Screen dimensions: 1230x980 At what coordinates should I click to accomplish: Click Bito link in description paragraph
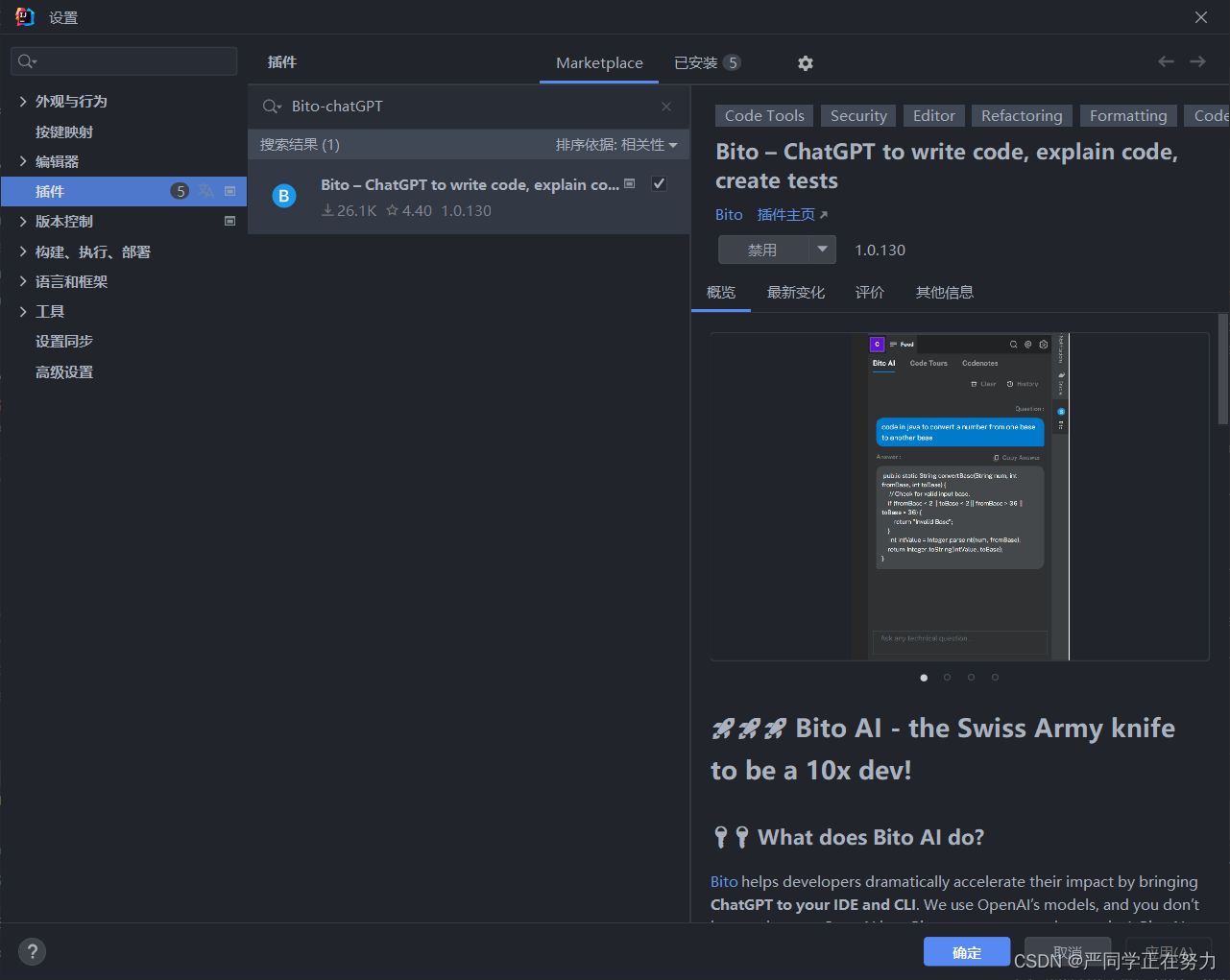(x=724, y=881)
